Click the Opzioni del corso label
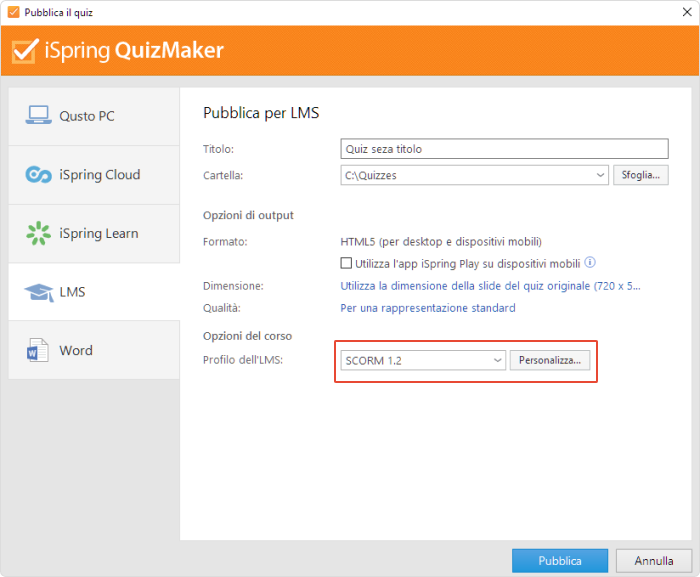700x577 pixels. 247,336
